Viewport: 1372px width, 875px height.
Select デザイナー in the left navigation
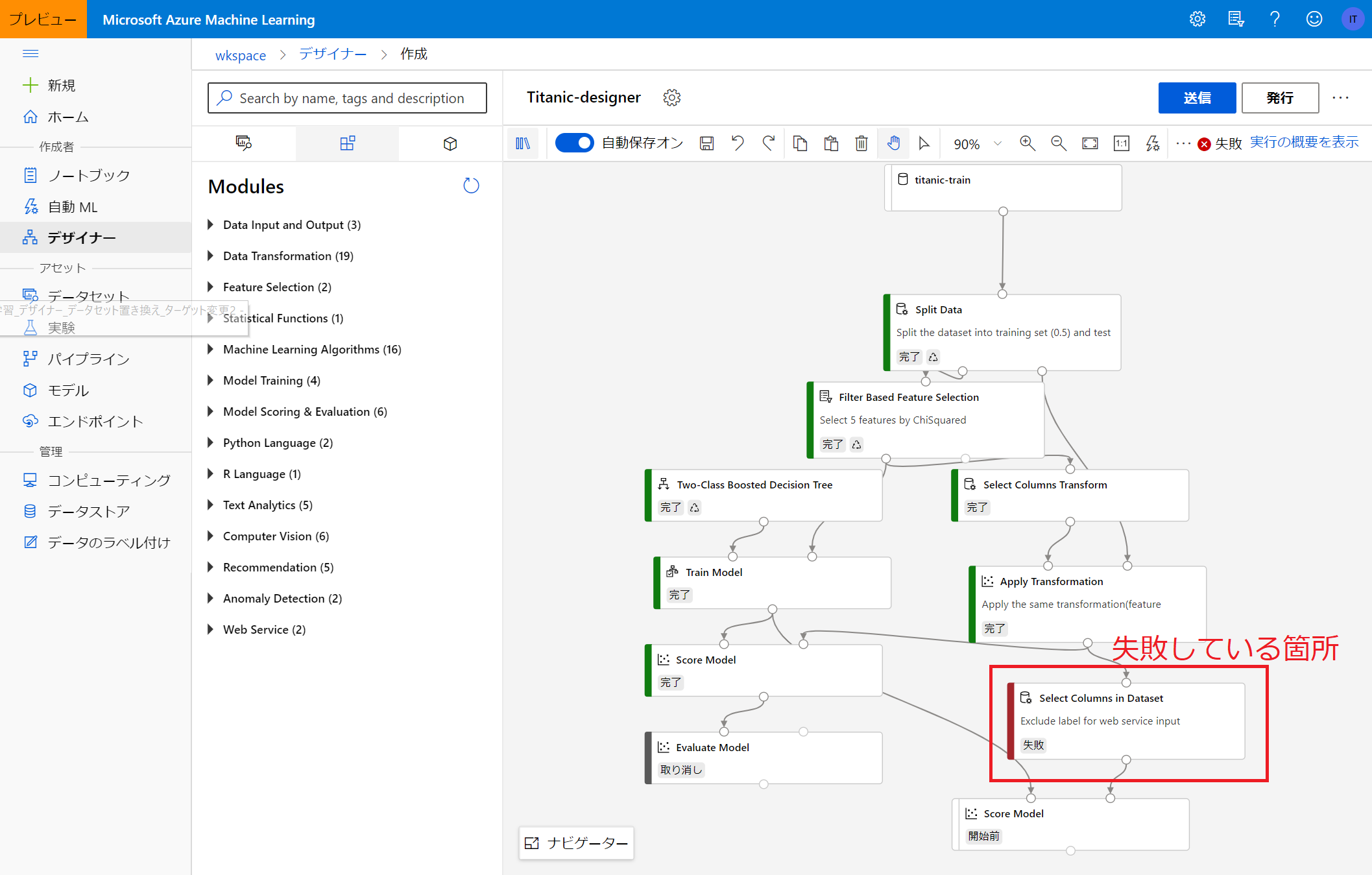click(x=79, y=237)
